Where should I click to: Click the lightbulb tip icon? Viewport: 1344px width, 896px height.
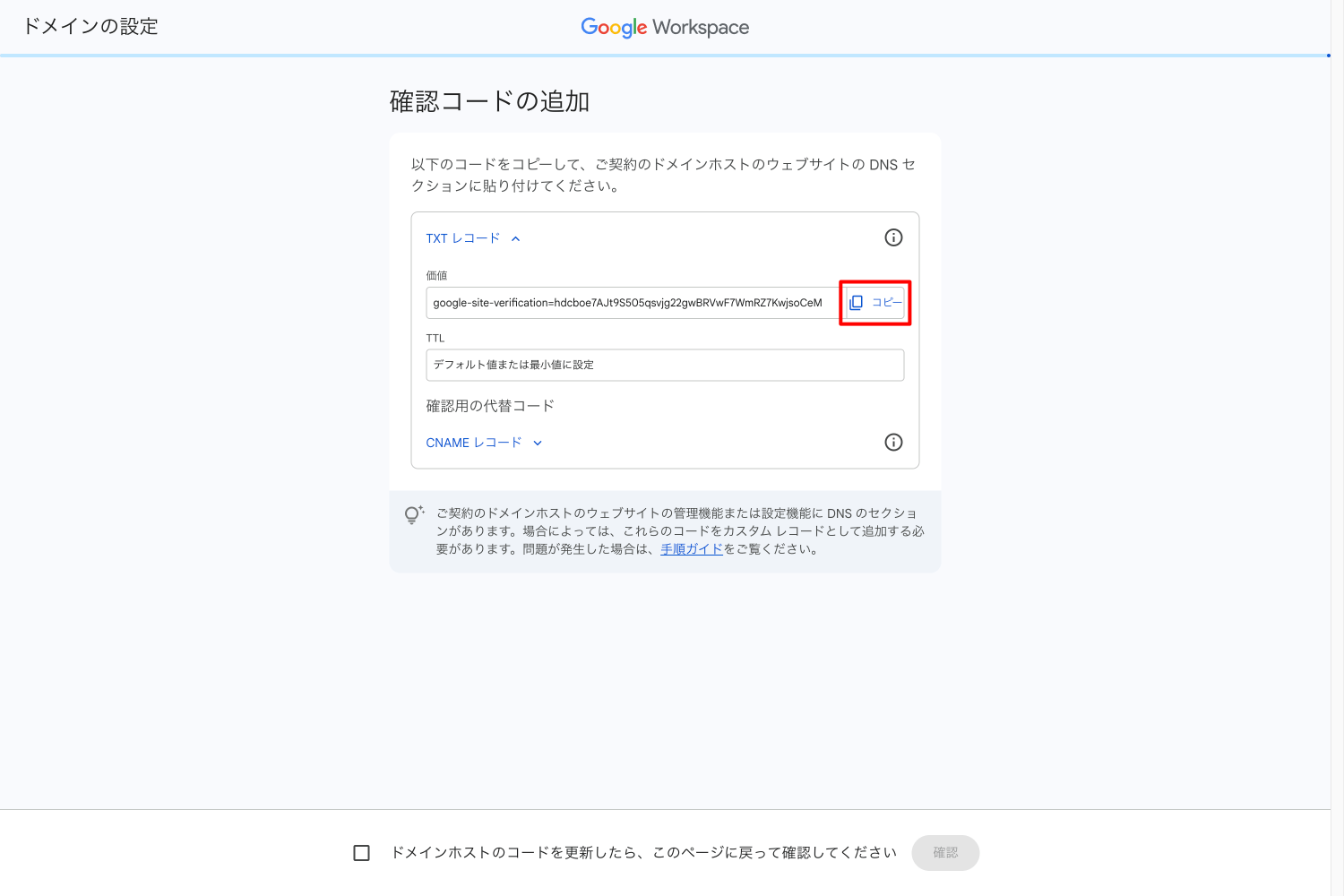pyautogui.click(x=413, y=514)
